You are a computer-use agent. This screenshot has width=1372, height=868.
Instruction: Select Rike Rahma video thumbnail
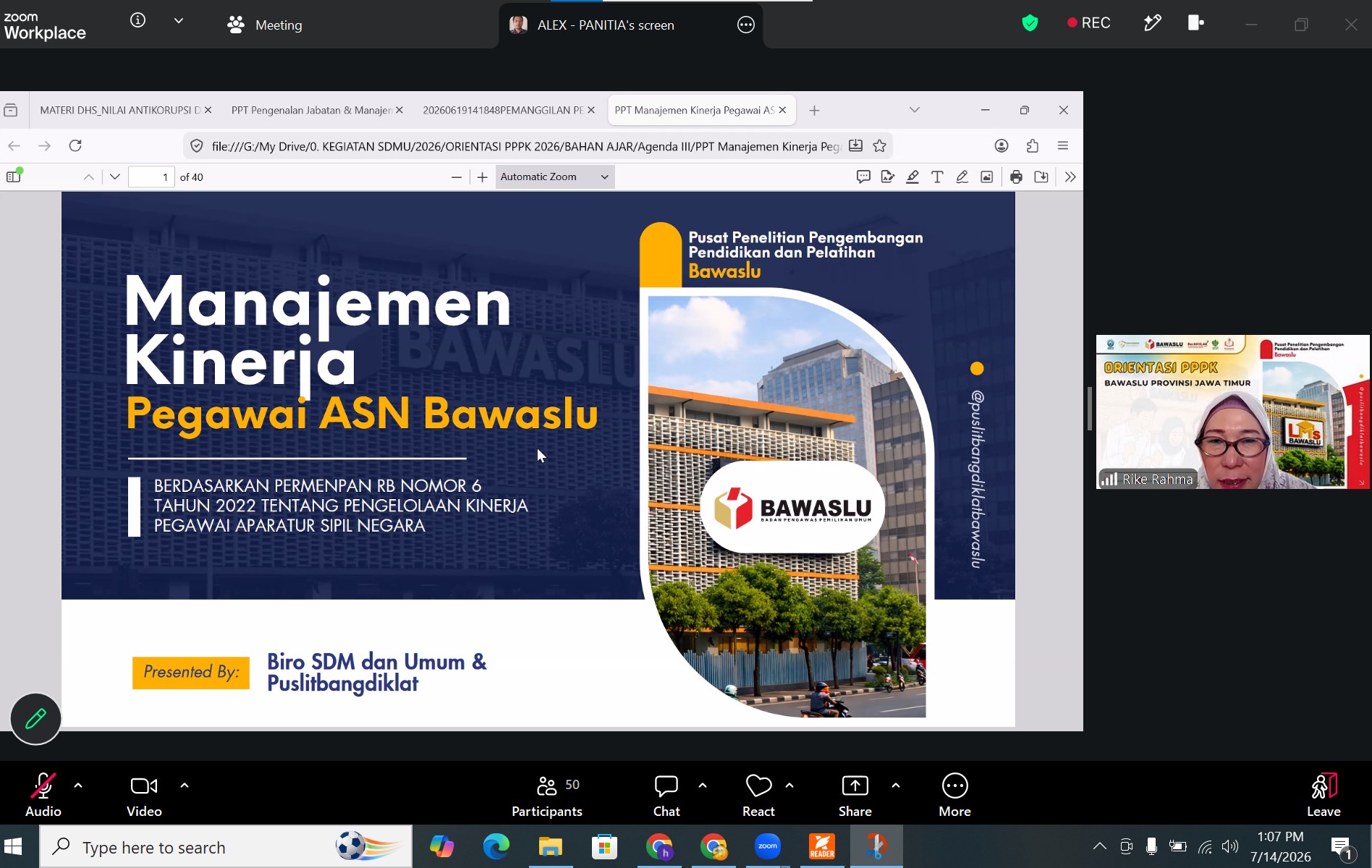1232,412
